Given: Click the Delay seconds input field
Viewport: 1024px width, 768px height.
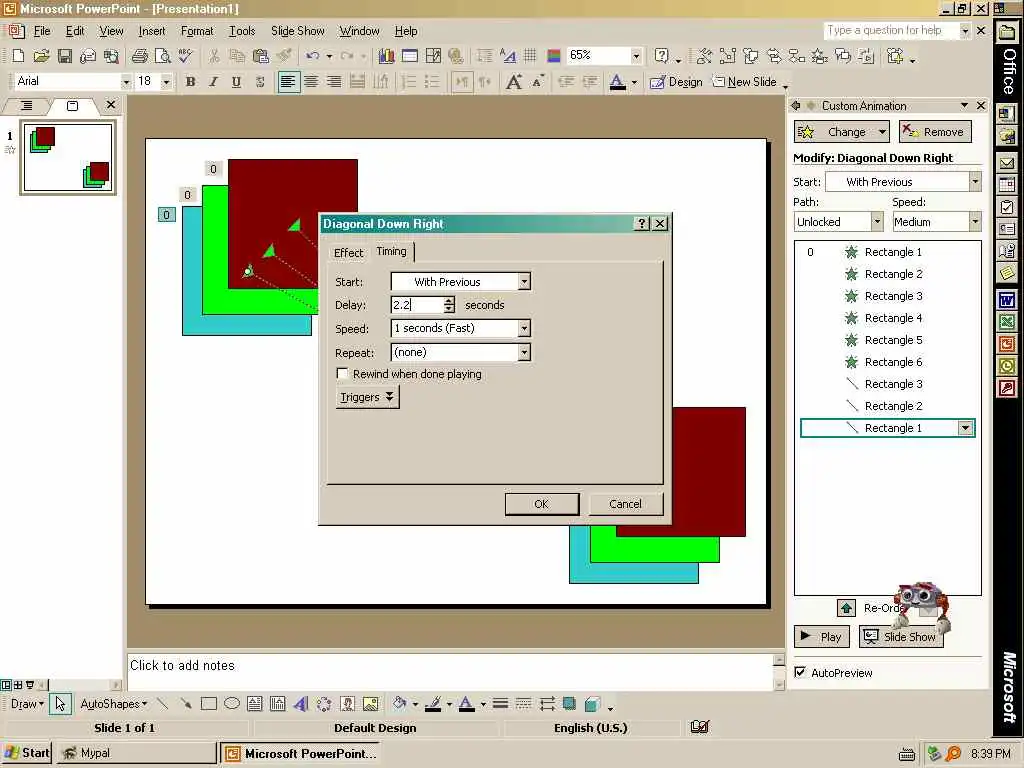Looking at the screenshot, I should (417, 304).
